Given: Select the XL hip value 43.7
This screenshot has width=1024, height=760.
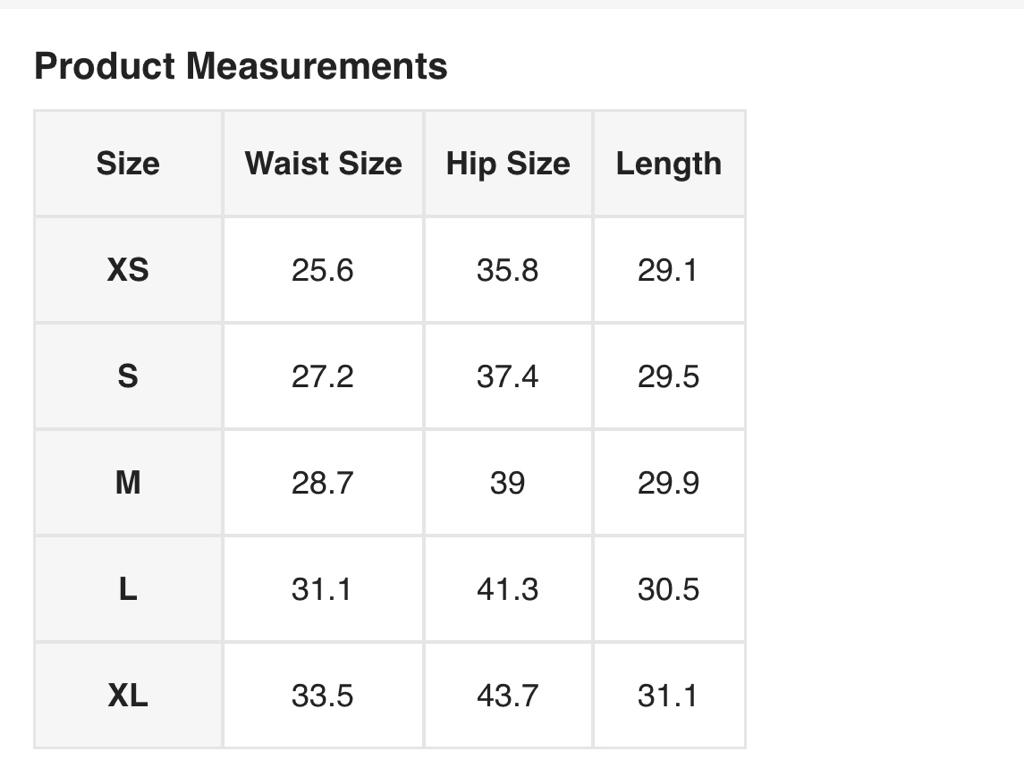Looking at the screenshot, I should (x=507, y=695).
